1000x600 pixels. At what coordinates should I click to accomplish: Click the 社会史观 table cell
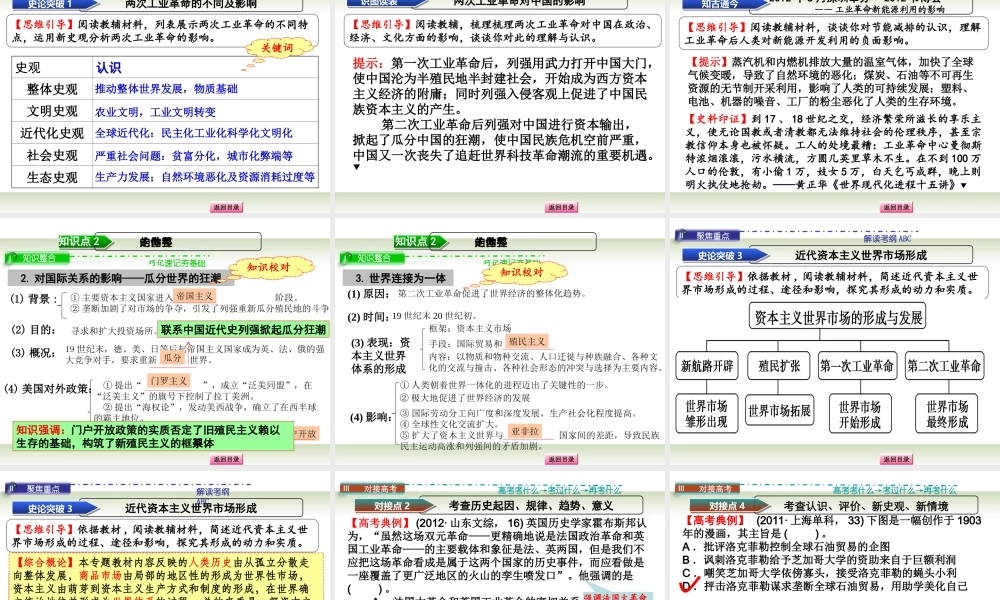52,156
